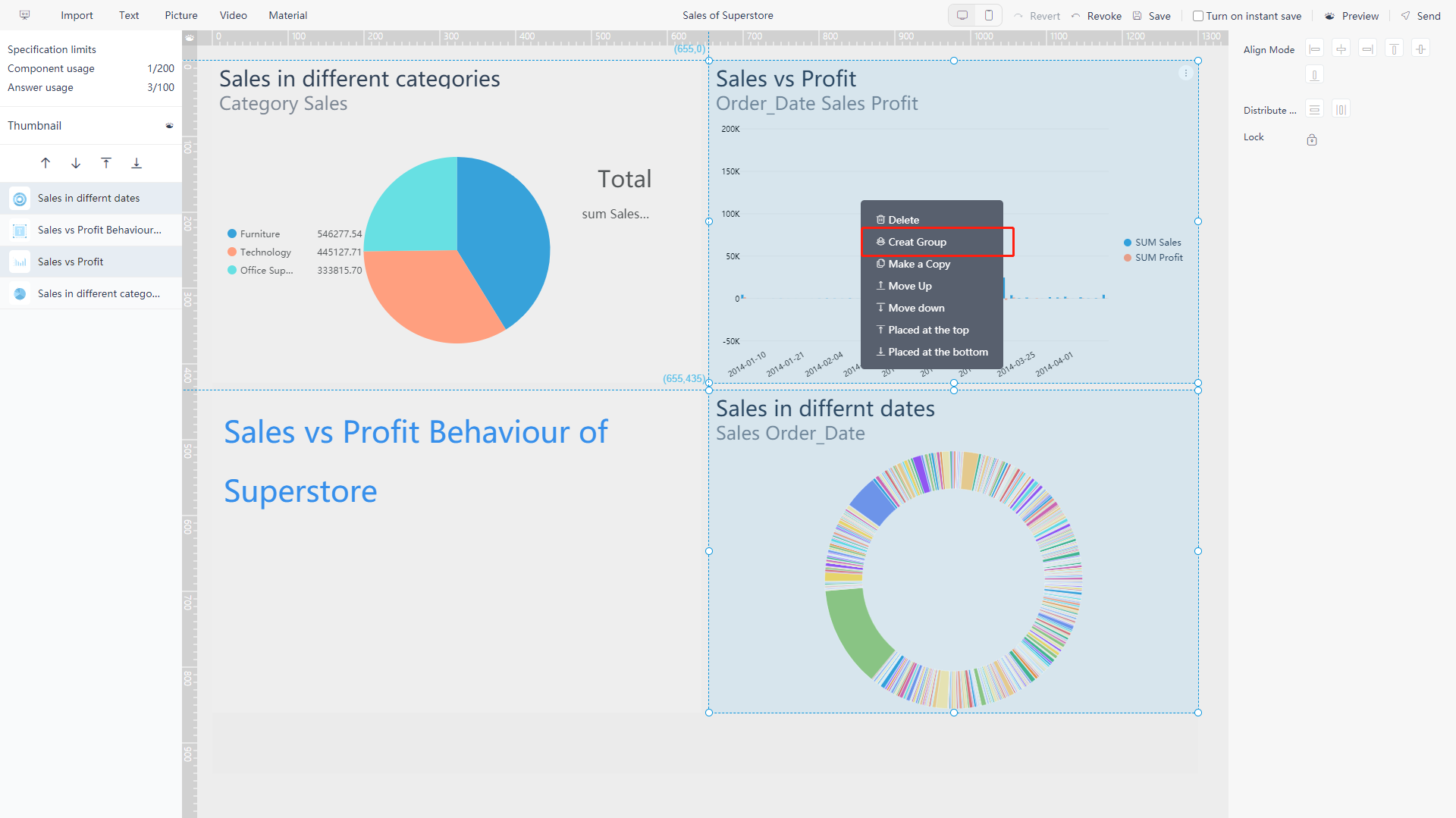The height and width of the screenshot is (818, 1456).
Task: Click bar chart icon of Sales vs Profit layer
Action: (x=20, y=262)
